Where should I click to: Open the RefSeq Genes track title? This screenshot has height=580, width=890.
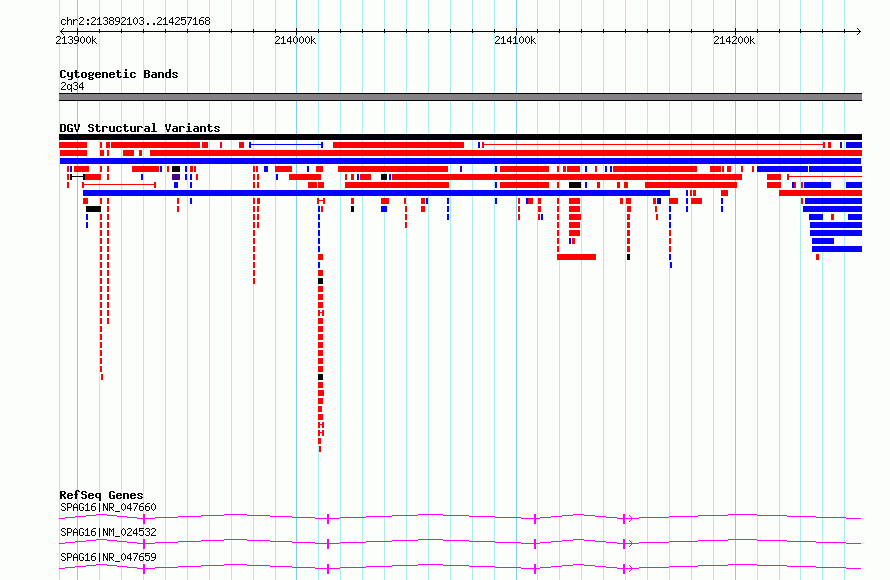click(101, 495)
